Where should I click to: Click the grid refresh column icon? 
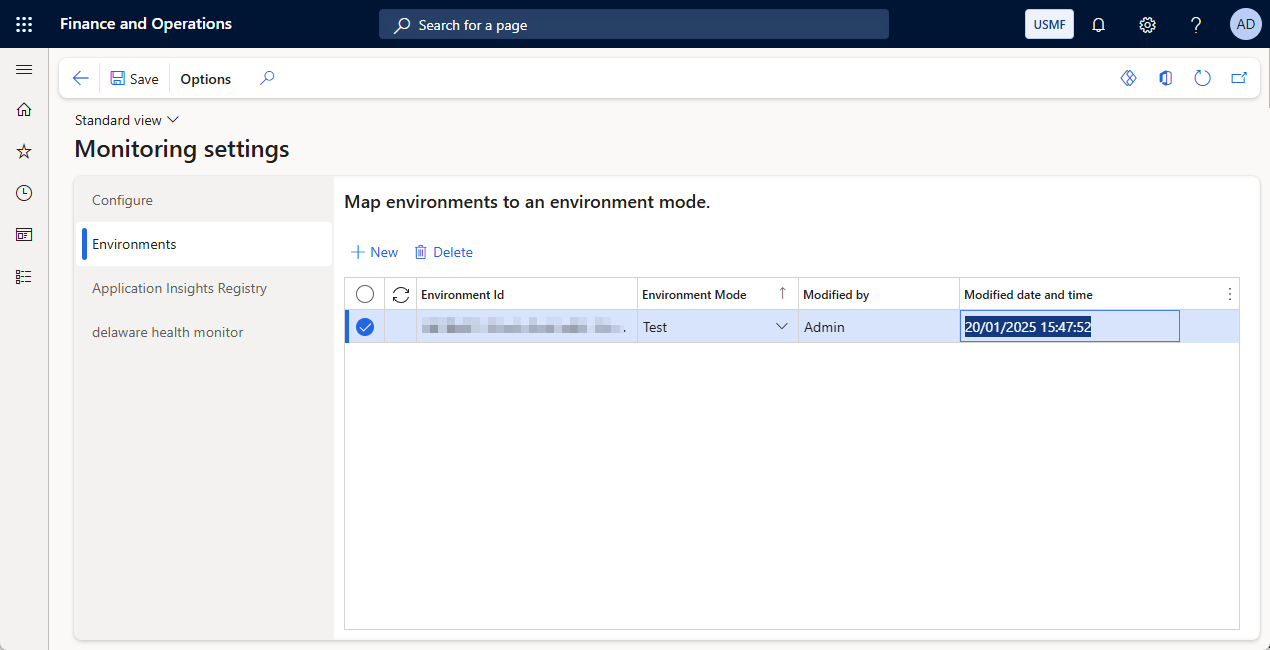(x=401, y=295)
